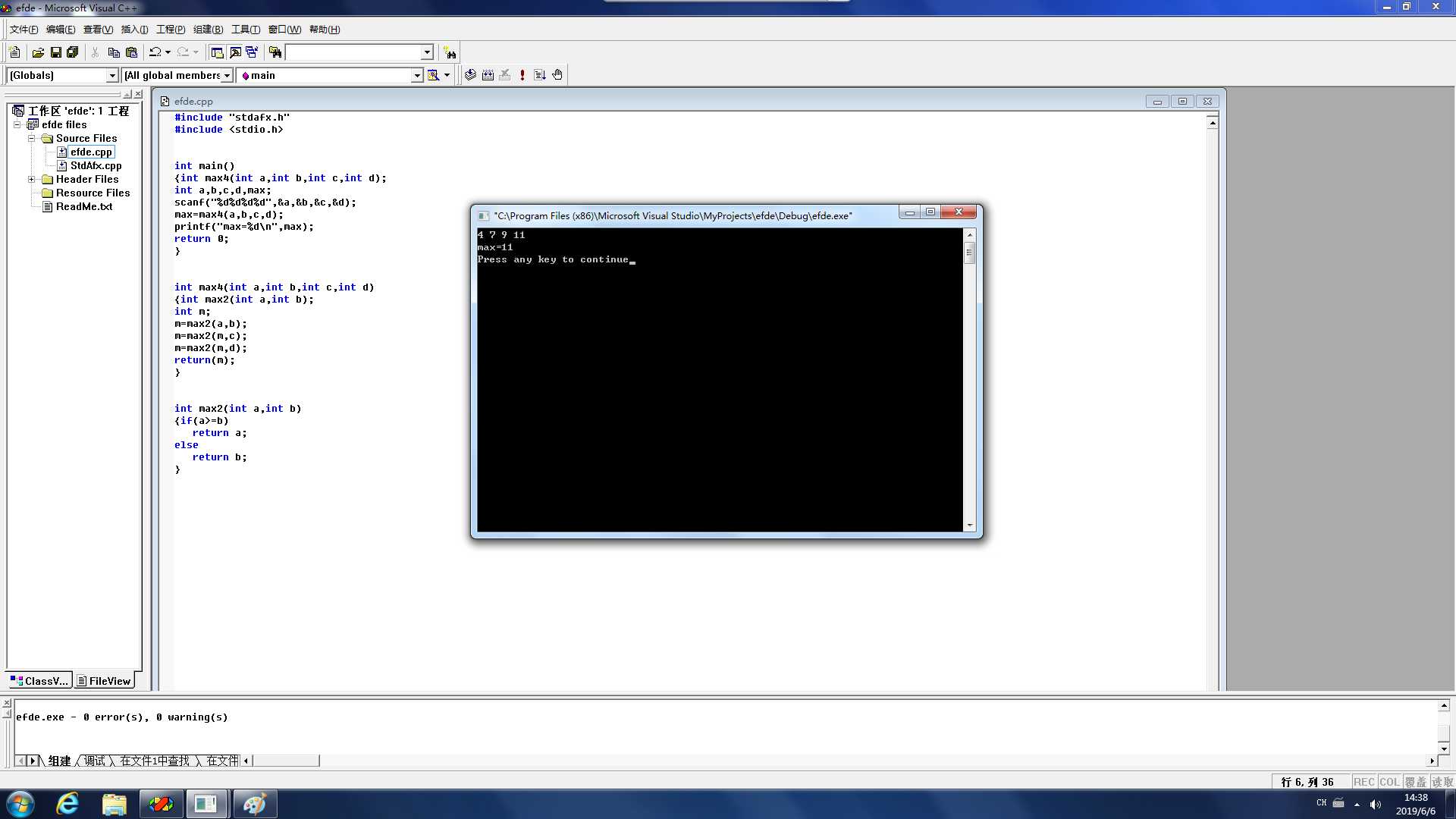Image resolution: width=1456 pixels, height=819 pixels.
Task: Create a new text file from the toolbar
Action: click(14, 52)
